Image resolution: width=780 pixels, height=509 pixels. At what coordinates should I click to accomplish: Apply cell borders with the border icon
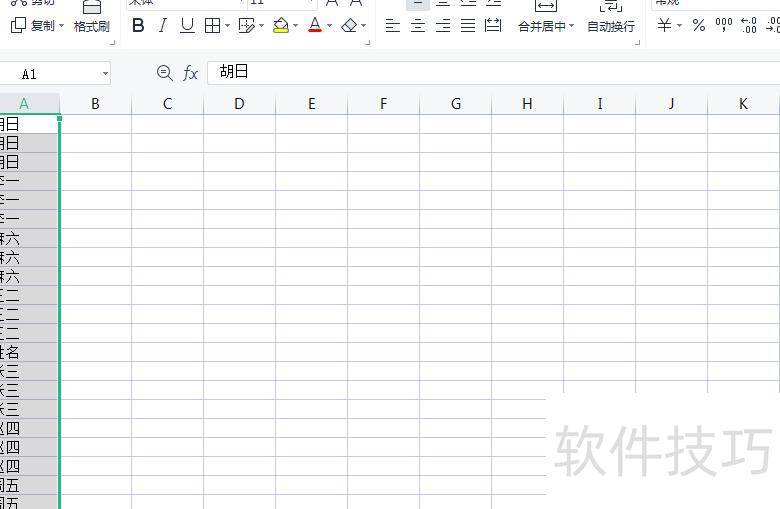coord(212,25)
